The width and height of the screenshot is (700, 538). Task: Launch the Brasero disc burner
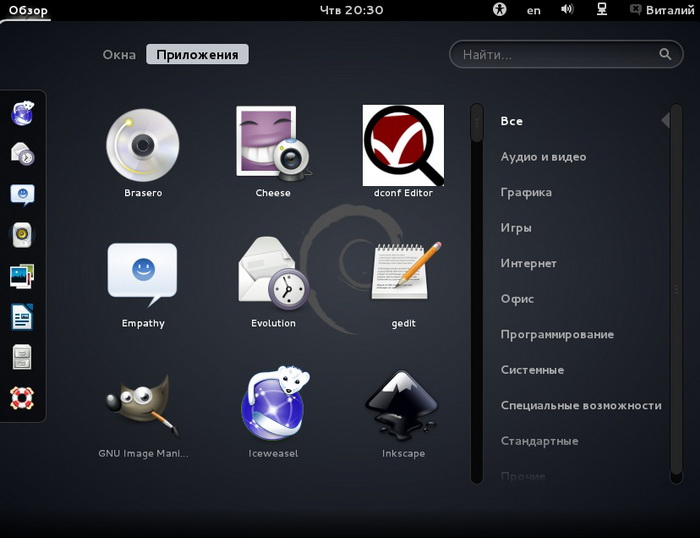coord(143,152)
